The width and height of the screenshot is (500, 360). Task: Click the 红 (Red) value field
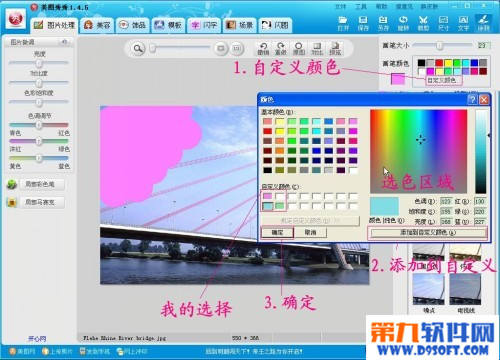(479, 201)
